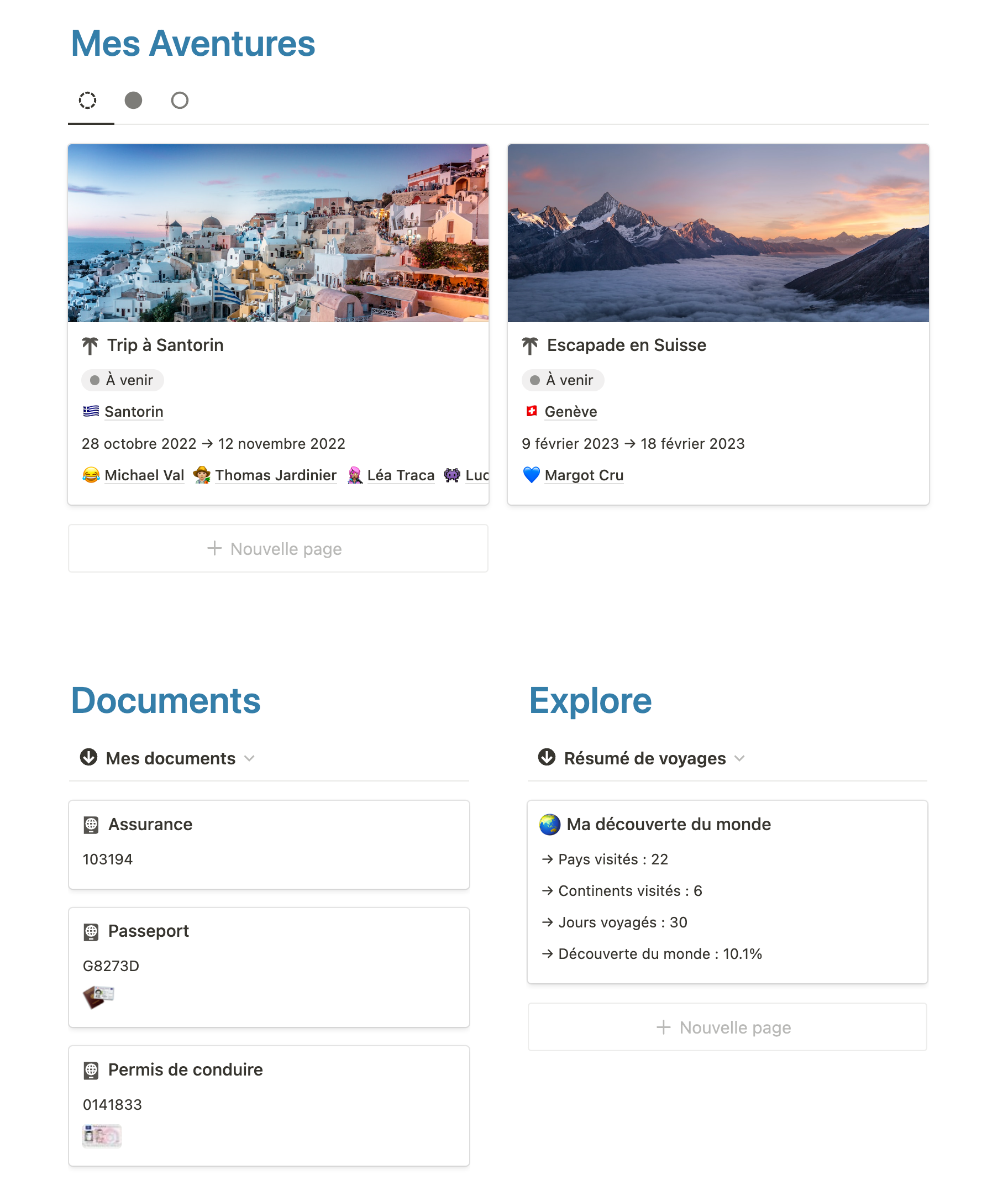Click the blue heart icon by Margot Cru

pyautogui.click(x=531, y=475)
